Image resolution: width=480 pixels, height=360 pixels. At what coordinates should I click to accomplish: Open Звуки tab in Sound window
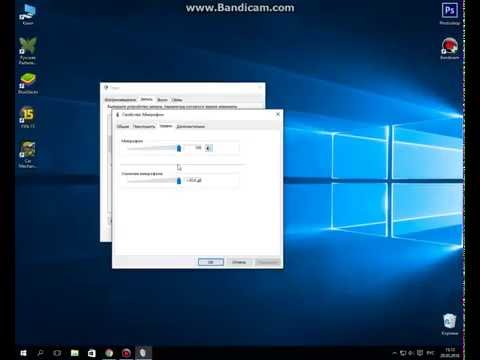pos(162,100)
